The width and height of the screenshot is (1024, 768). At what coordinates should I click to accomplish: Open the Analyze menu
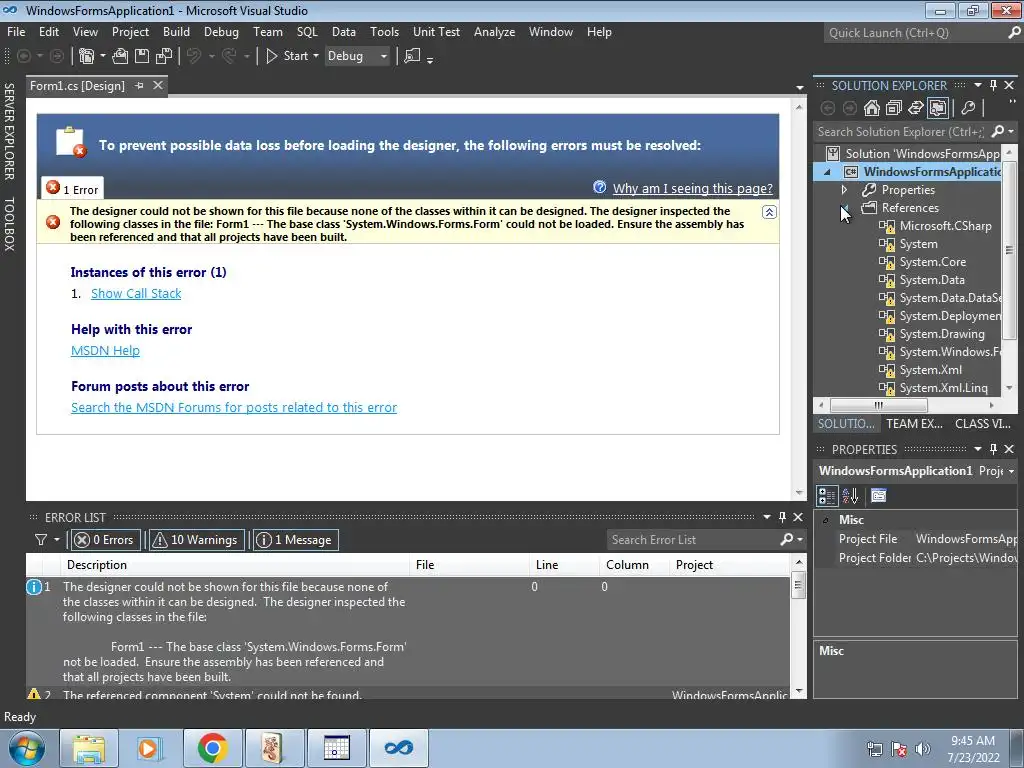coord(494,32)
